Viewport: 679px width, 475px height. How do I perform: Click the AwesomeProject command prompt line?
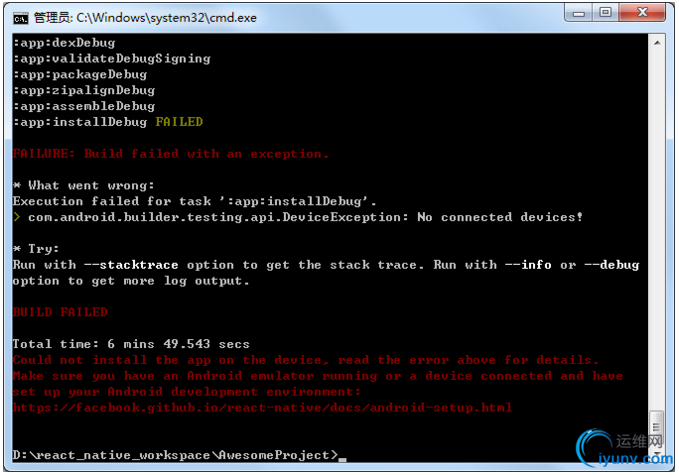[175, 455]
